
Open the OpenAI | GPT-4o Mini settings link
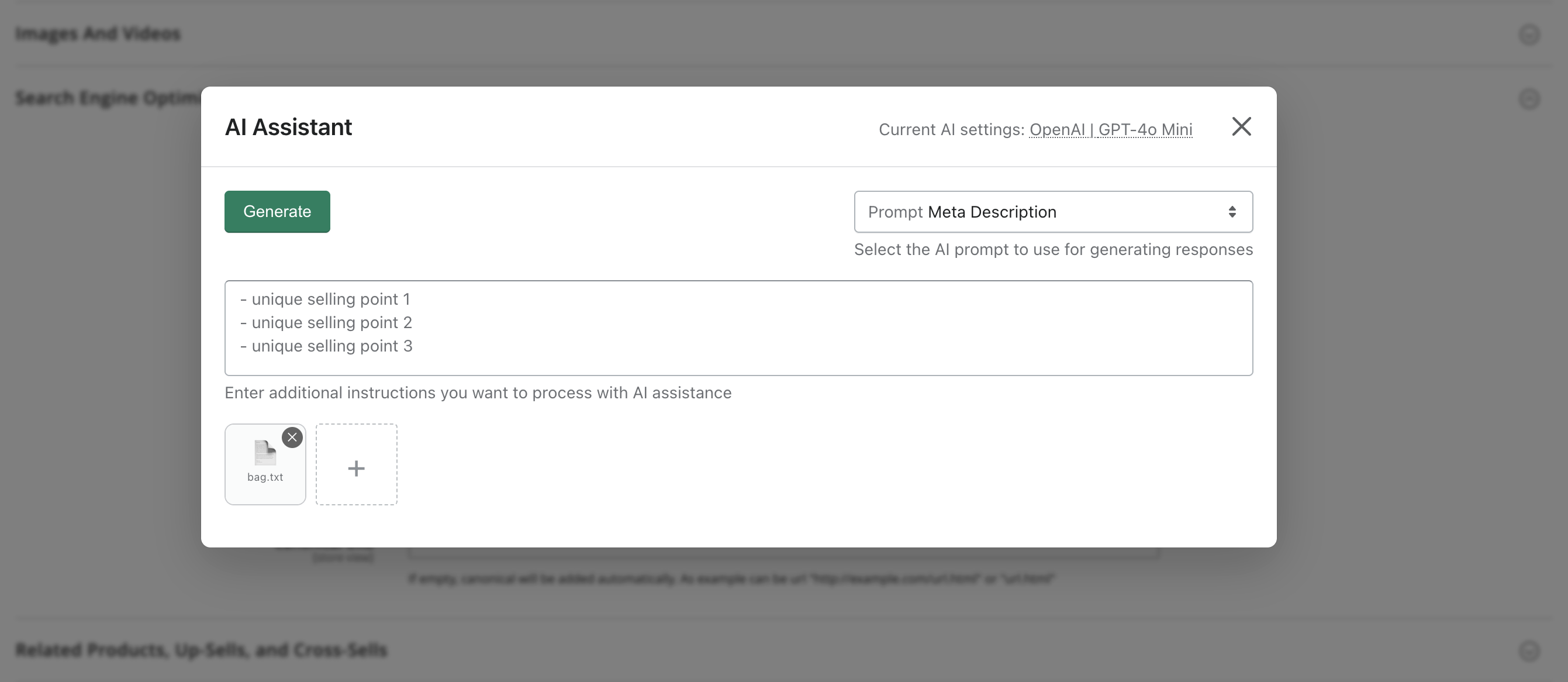coord(1110,130)
